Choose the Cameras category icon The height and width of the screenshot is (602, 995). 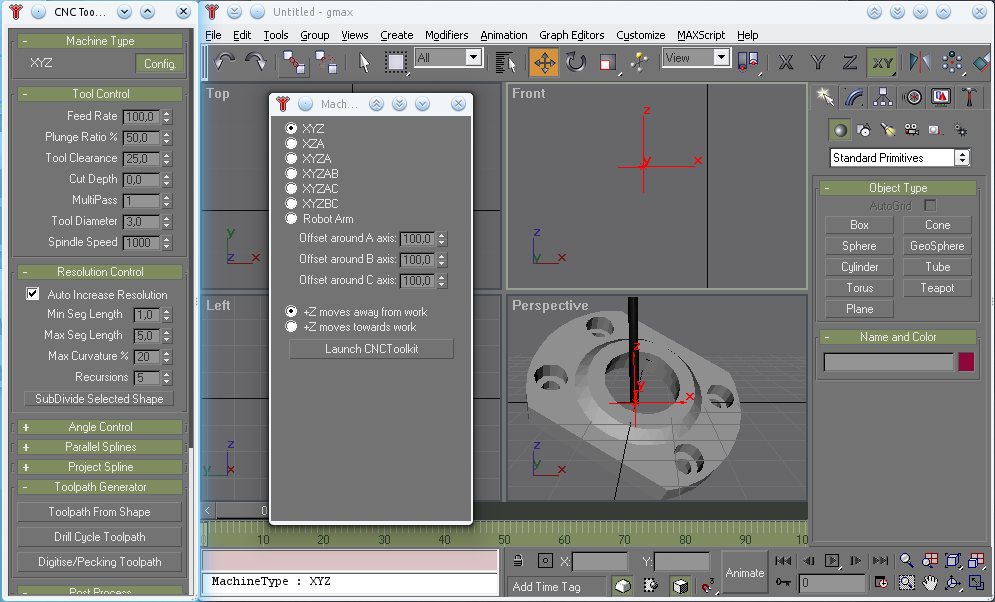(x=911, y=130)
